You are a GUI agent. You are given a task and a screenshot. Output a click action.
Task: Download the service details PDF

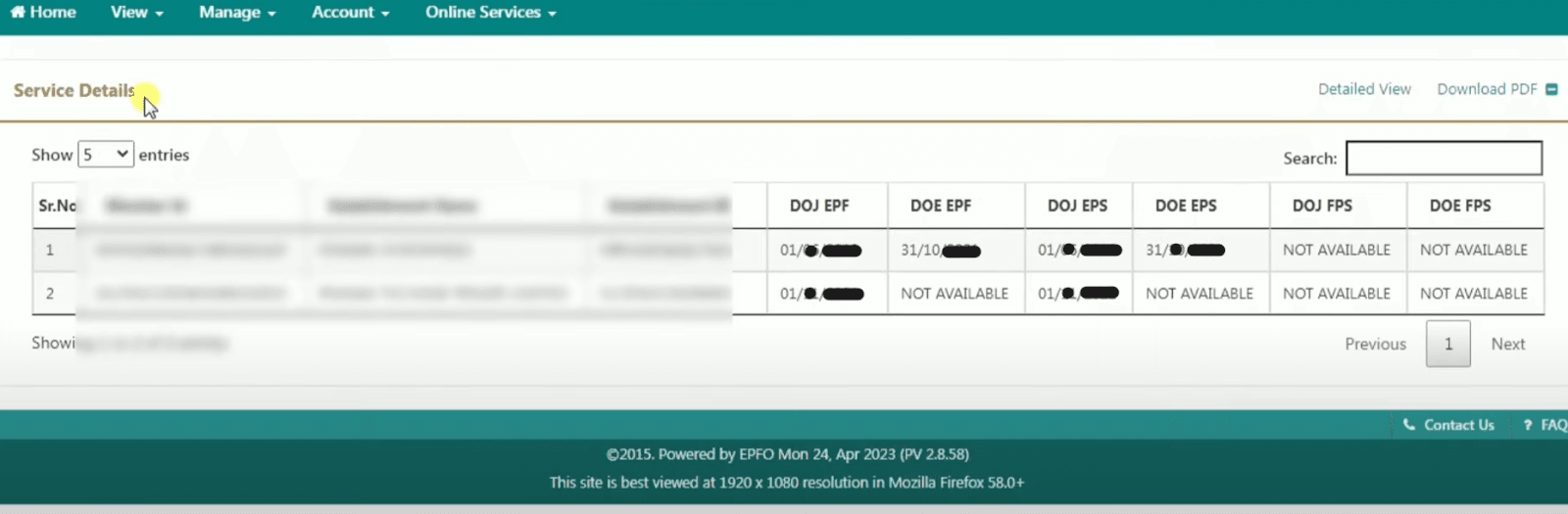click(x=1487, y=89)
